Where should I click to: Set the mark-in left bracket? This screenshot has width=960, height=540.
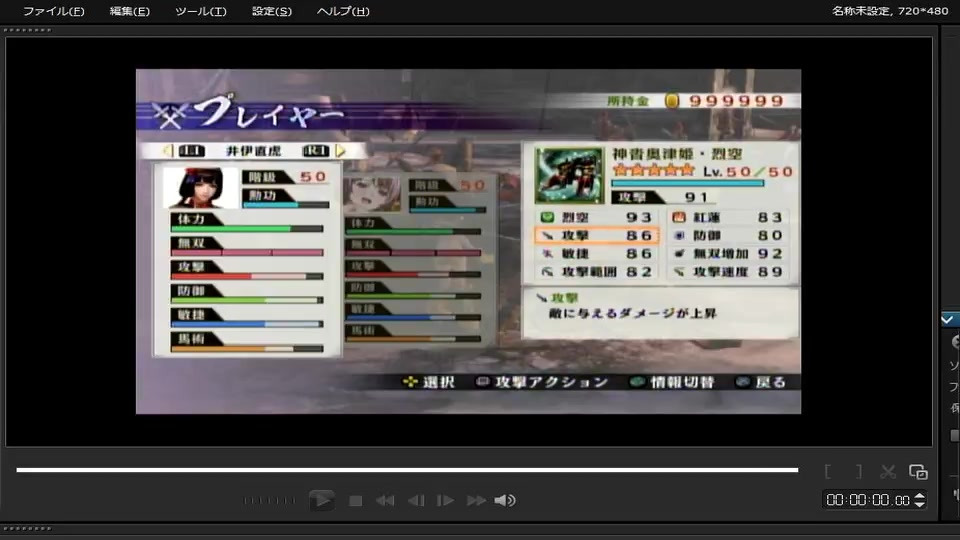[828, 471]
